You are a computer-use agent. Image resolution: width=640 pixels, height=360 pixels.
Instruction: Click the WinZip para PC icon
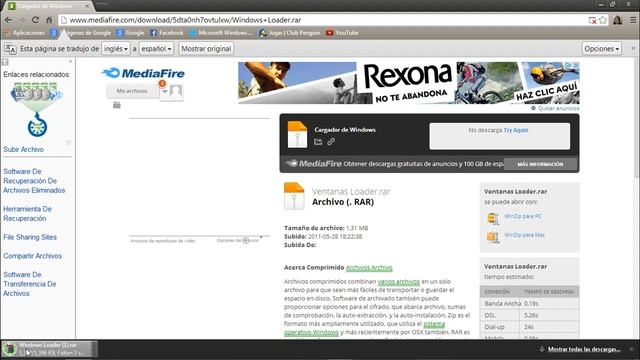click(x=493, y=218)
